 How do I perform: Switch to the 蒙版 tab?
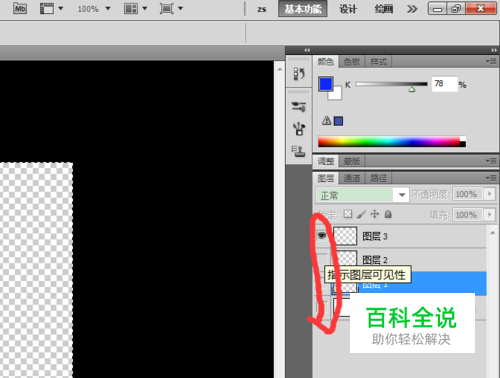pos(352,161)
